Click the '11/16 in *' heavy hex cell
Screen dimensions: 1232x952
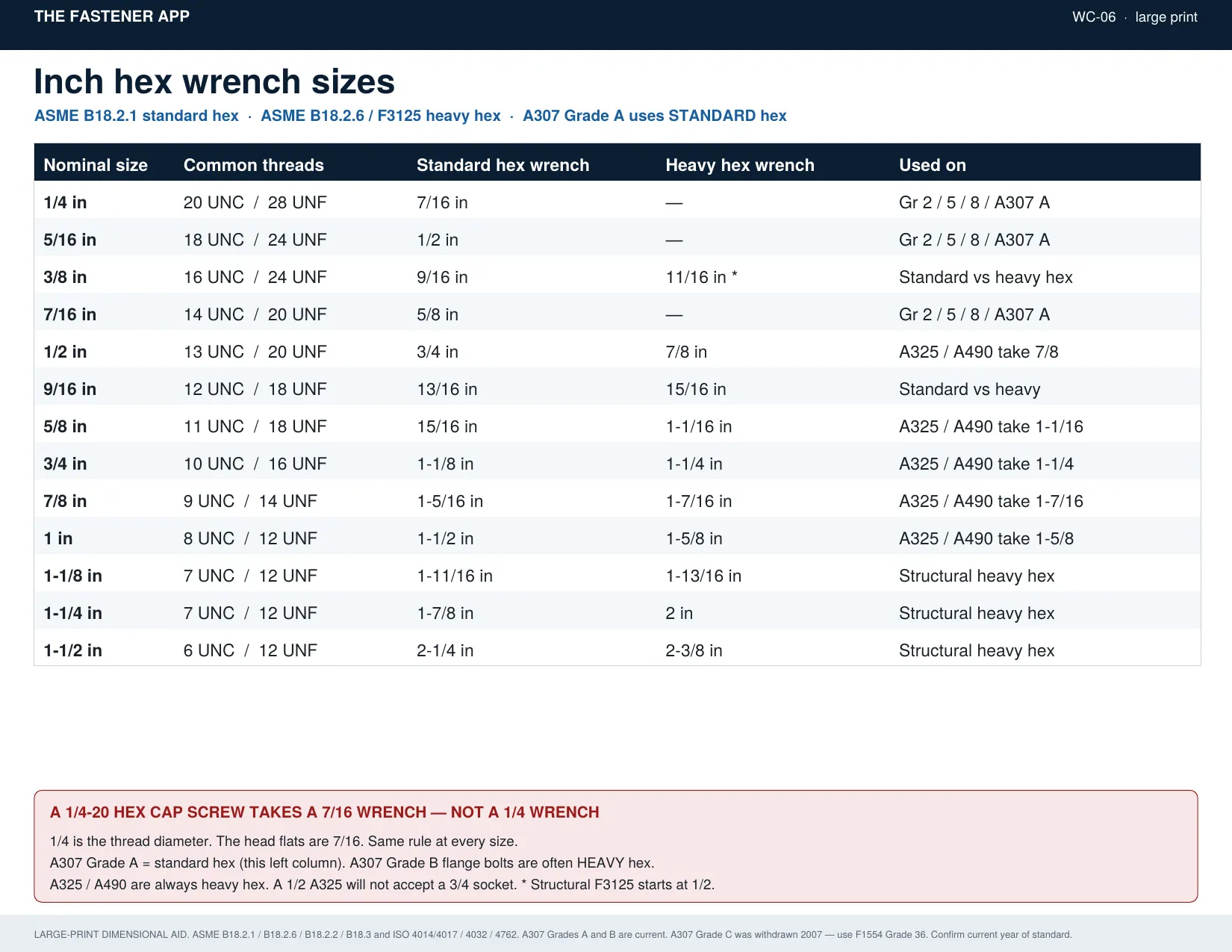702,277
